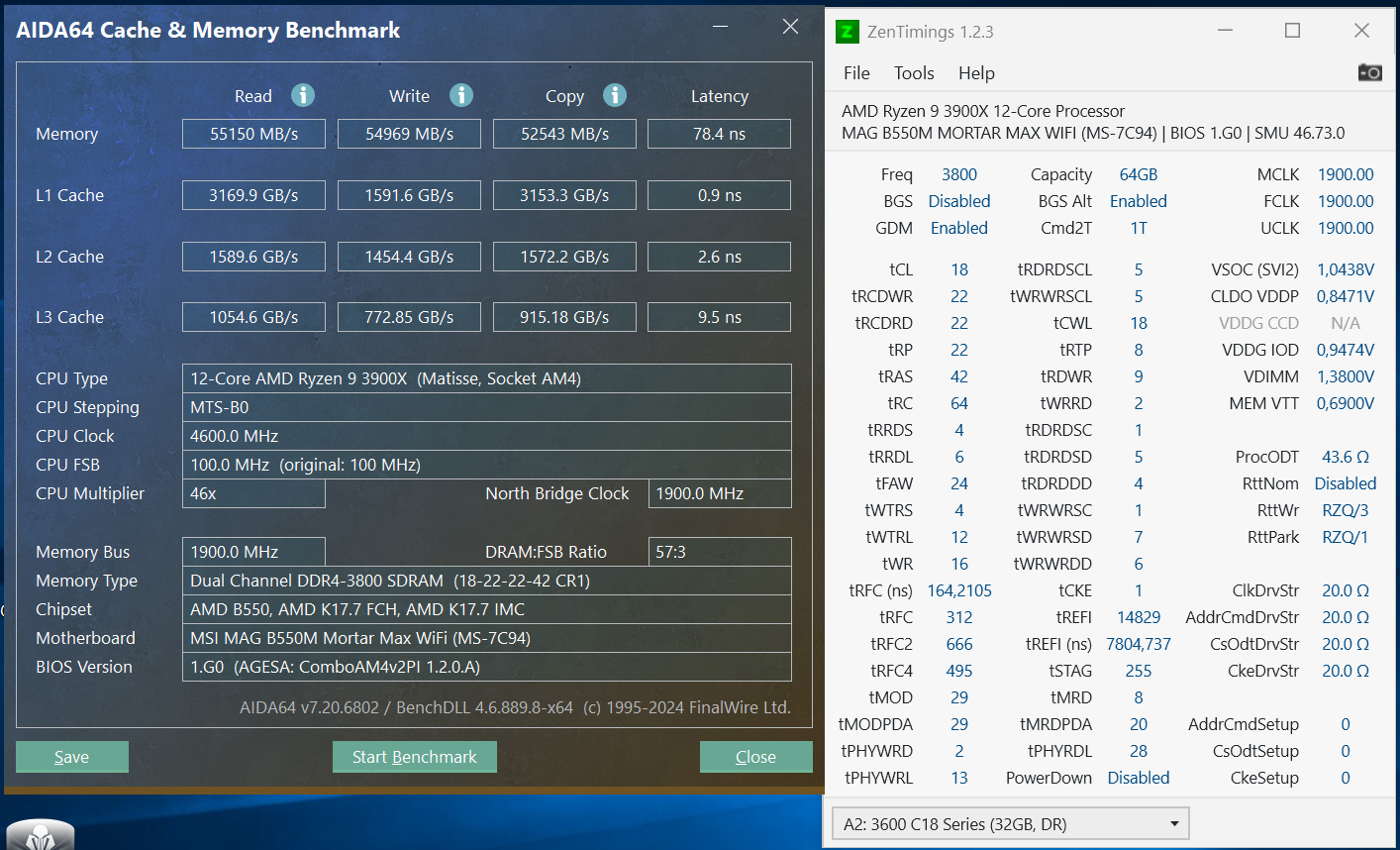Click the Freq value 3800 in ZenTimings
Viewport: 1400px width, 850px height.
[959, 174]
